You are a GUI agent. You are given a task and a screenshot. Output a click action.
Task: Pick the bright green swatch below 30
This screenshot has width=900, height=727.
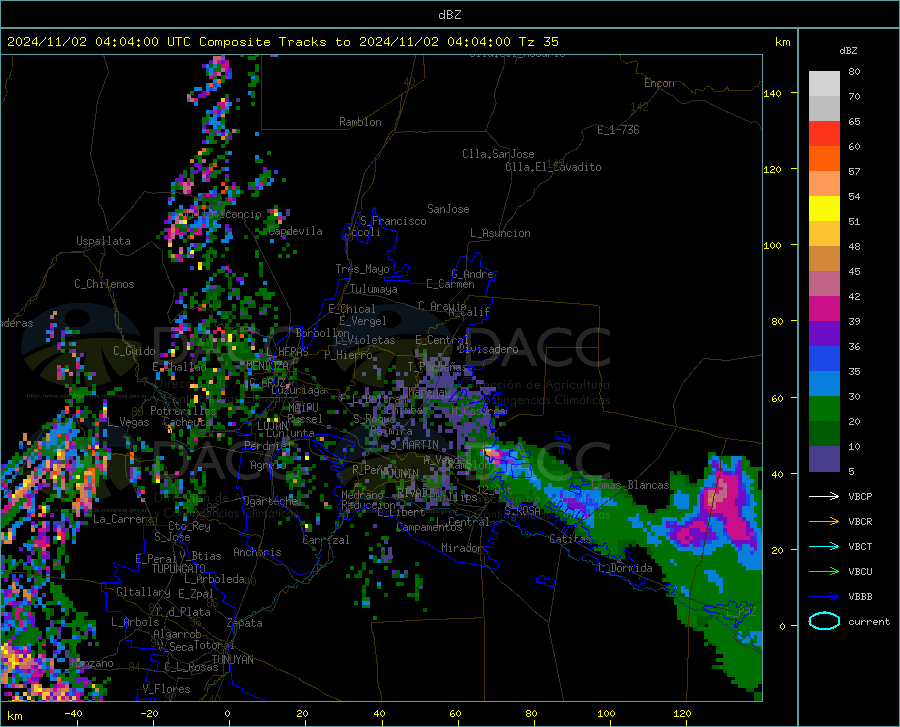pos(824,409)
